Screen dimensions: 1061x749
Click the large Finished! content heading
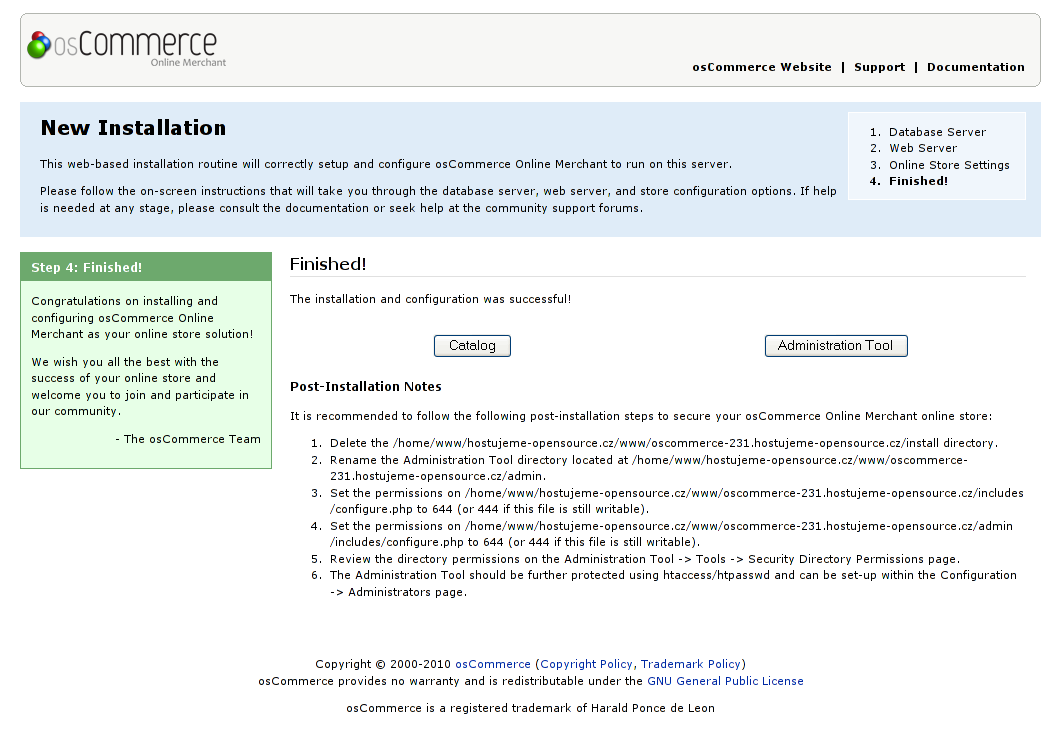[x=328, y=264]
